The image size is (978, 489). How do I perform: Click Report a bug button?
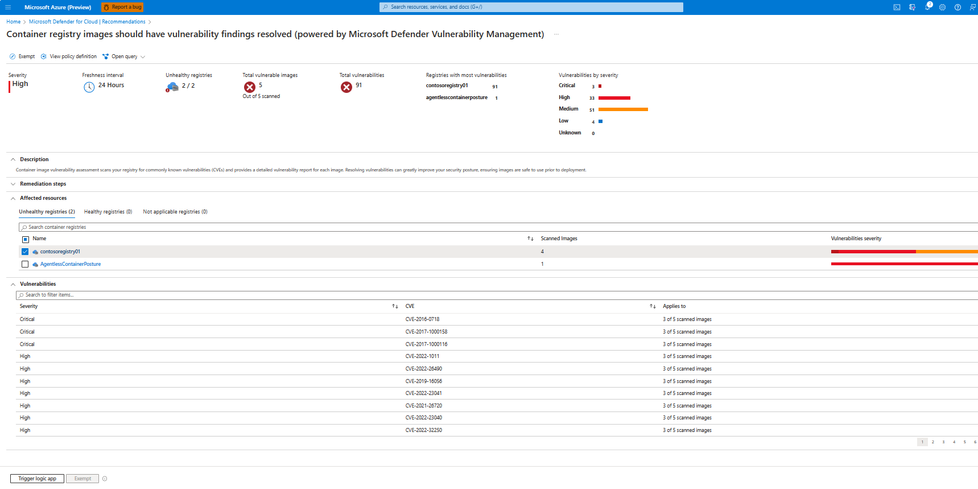pos(122,7)
